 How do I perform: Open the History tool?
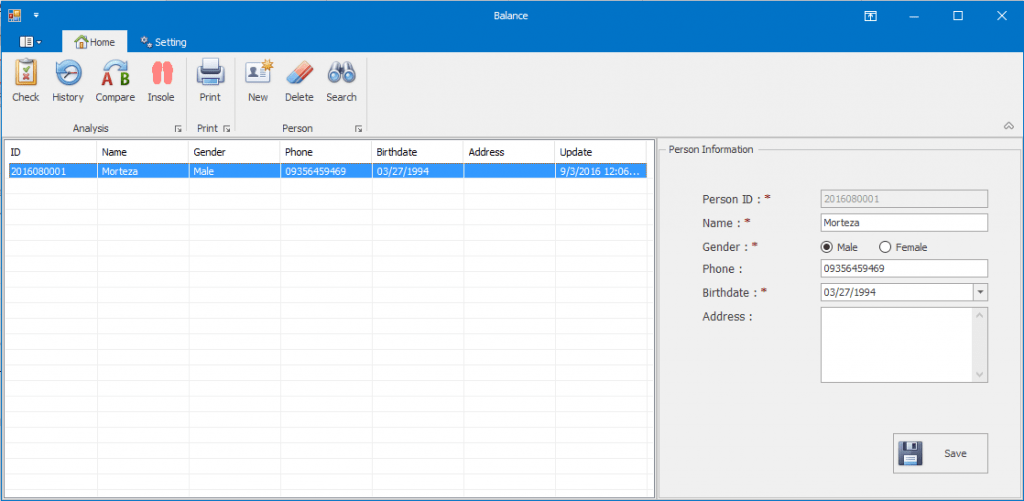click(x=68, y=81)
